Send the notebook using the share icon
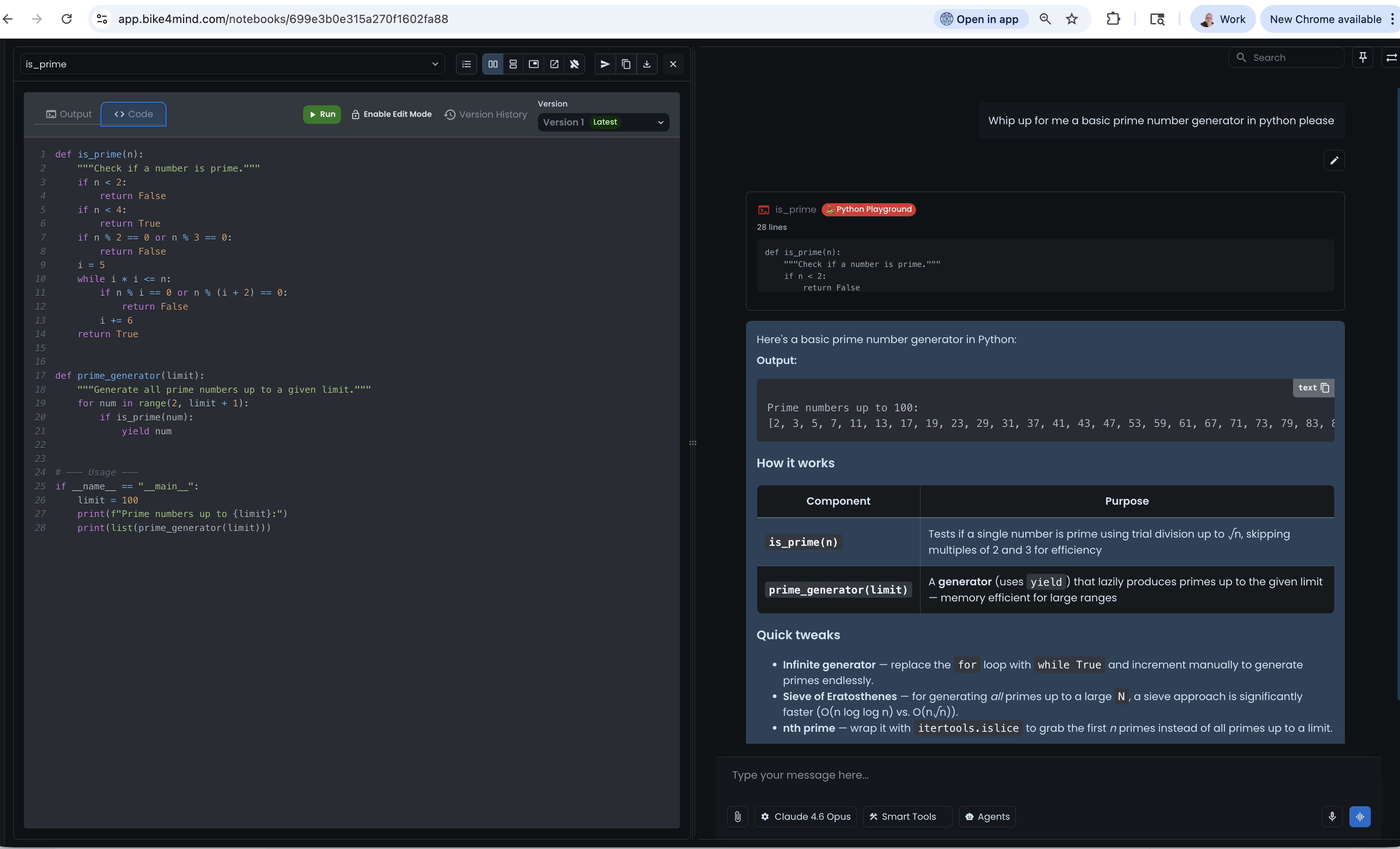The width and height of the screenshot is (1400, 849). (605, 64)
